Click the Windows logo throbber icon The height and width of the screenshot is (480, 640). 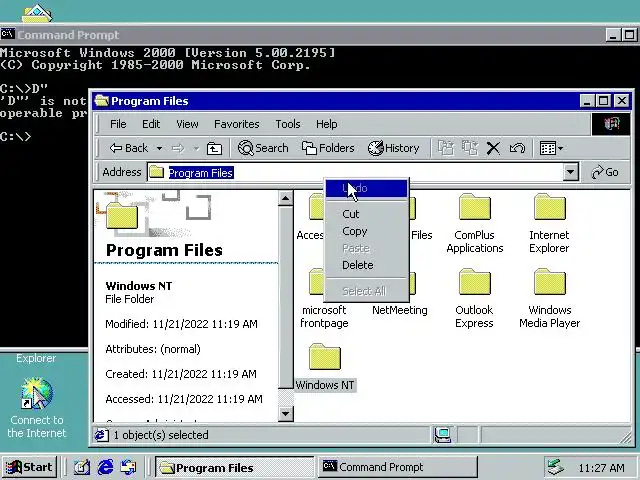[611, 124]
